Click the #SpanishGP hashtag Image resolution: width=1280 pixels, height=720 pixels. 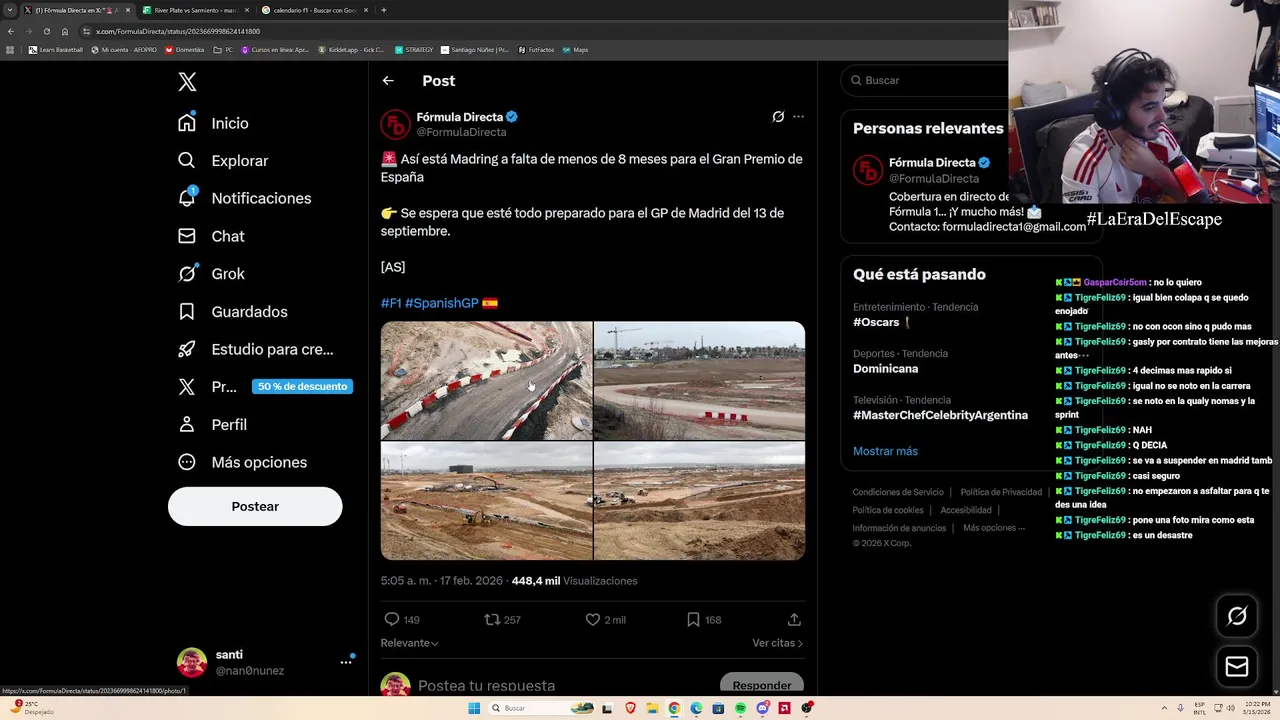click(x=441, y=303)
